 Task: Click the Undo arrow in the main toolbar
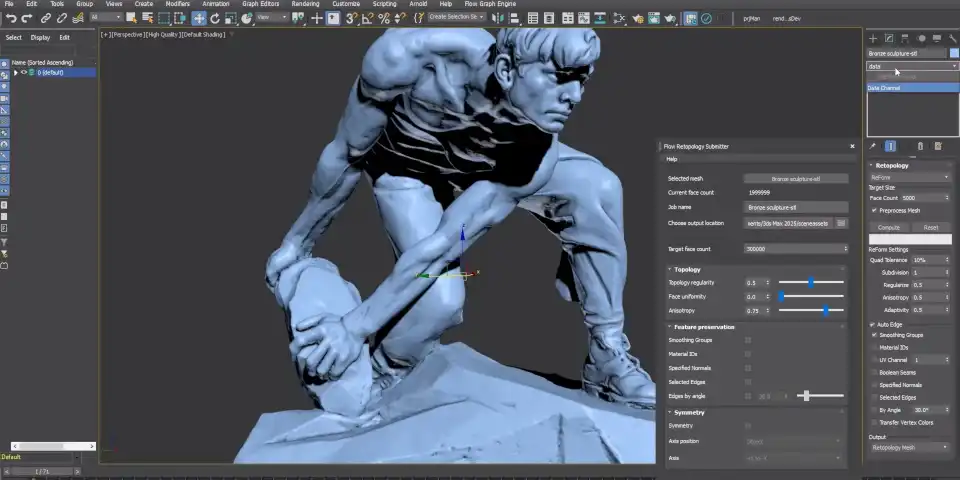(9, 18)
